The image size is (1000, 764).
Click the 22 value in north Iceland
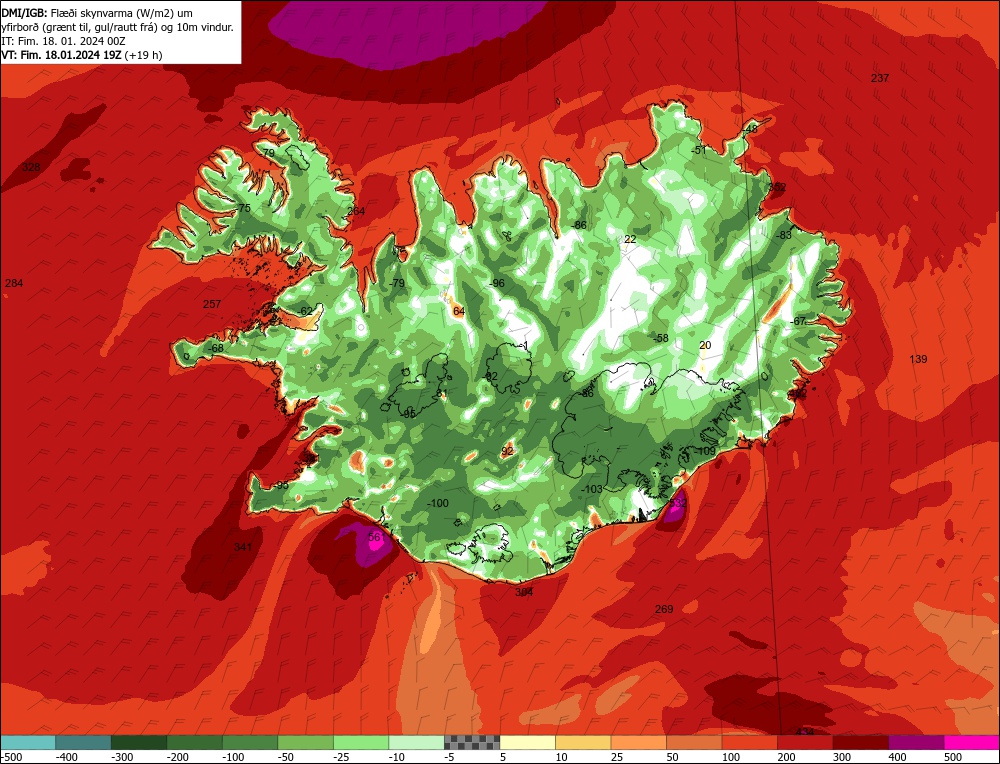point(630,239)
